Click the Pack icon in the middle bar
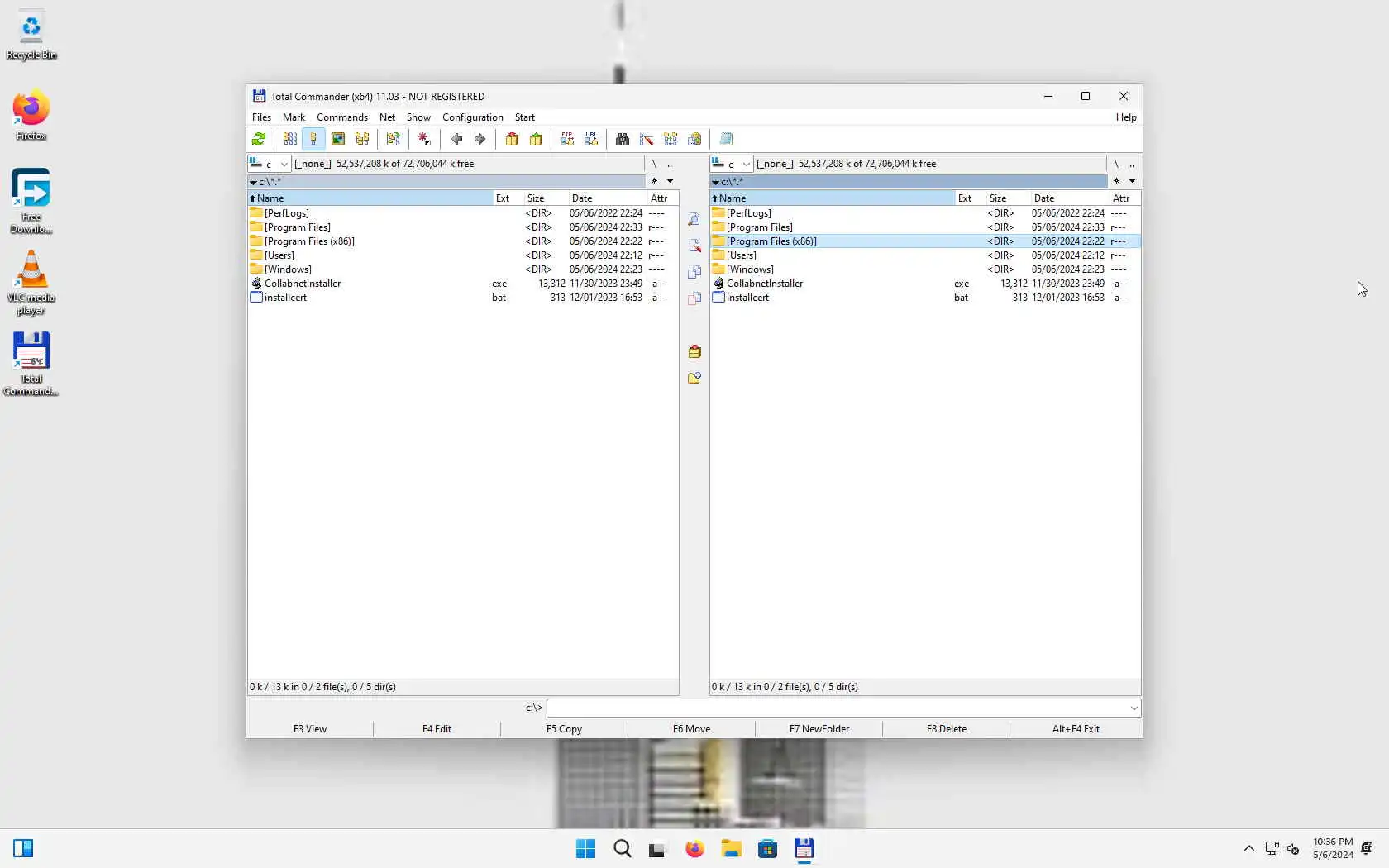Image resolution: width=1389 pixels, height=868 pixels. point(694,351)
